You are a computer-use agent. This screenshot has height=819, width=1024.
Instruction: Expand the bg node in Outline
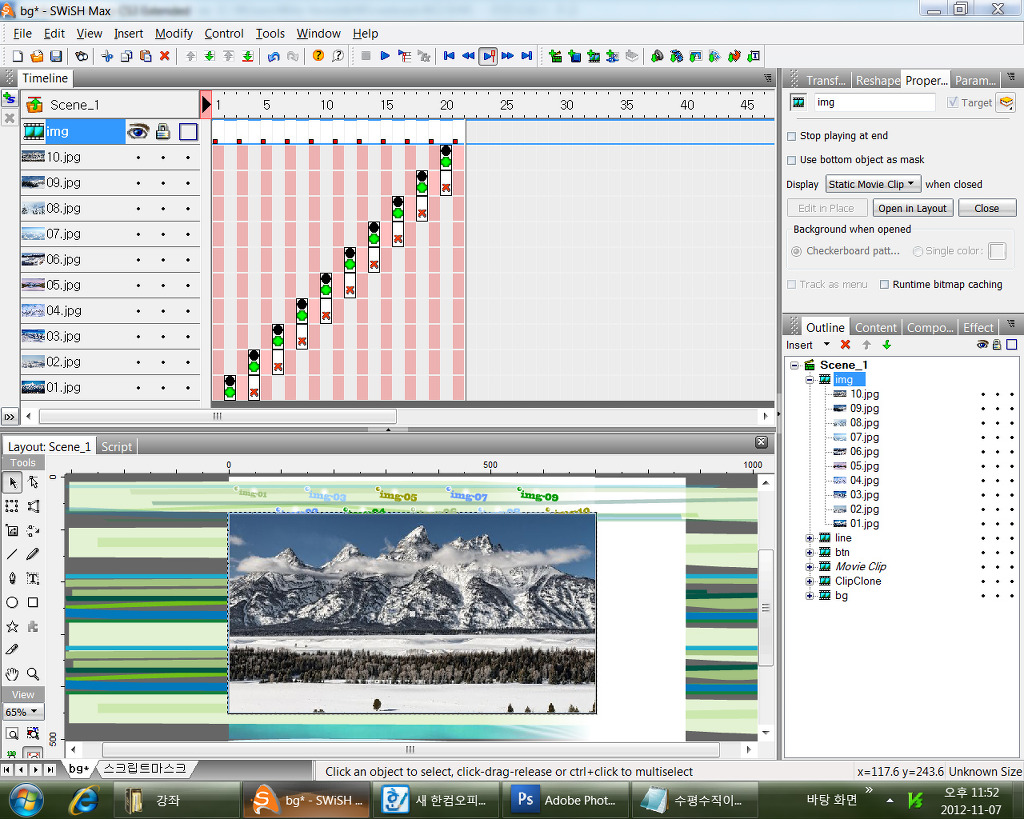coord(810,596)
